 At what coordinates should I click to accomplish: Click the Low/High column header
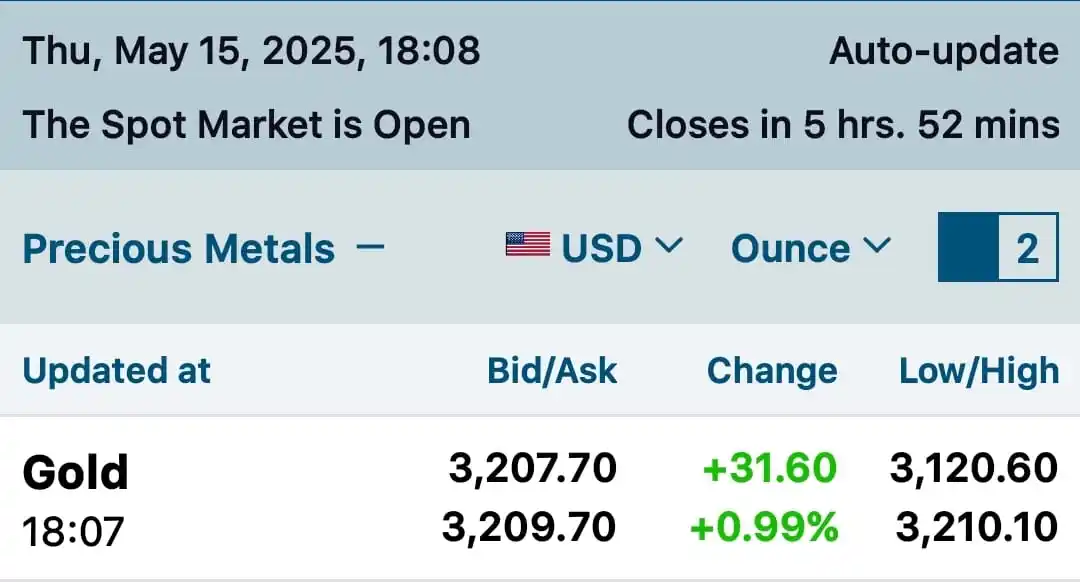[x=979, y=371]
